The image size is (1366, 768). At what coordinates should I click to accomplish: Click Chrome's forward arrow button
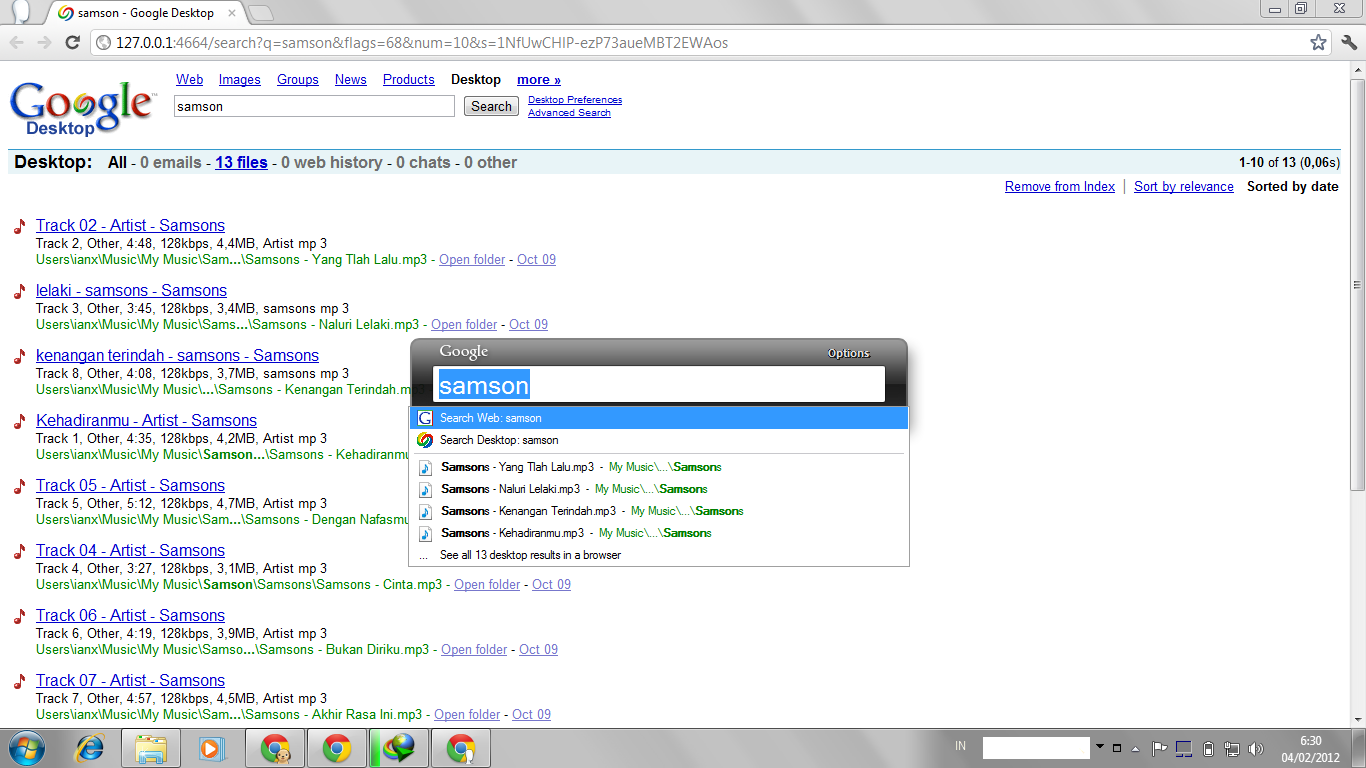[44, 42]
